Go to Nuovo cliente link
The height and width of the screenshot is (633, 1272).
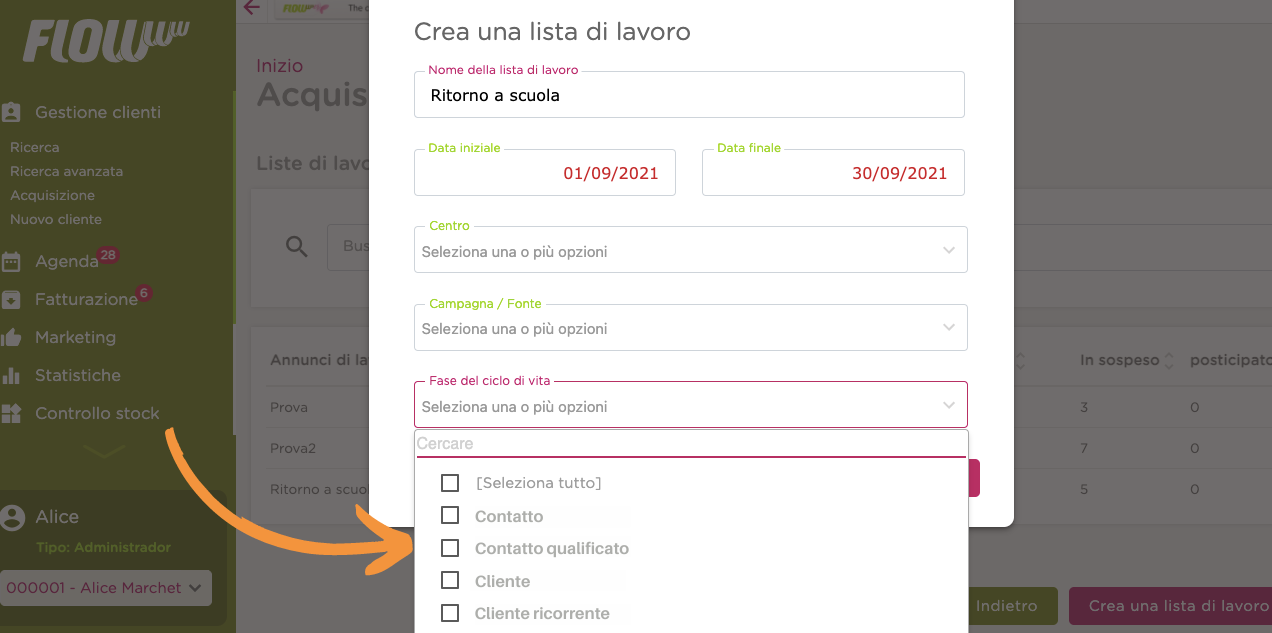[x=56, y=219]
